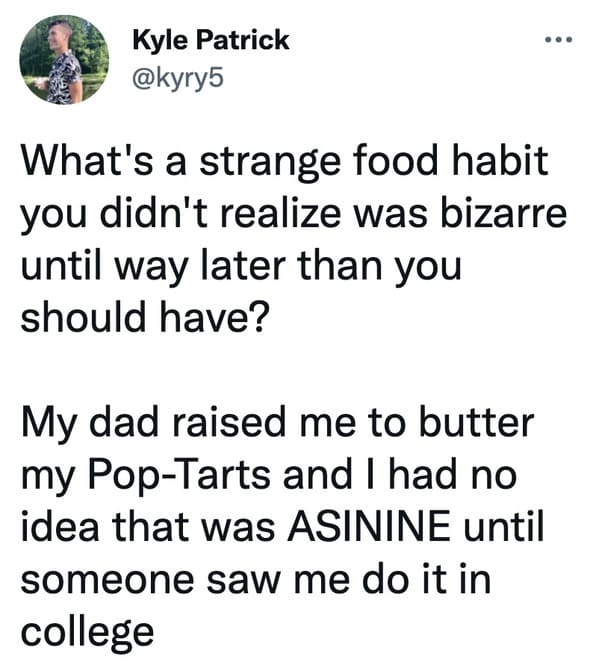This screenshot has width=599, height=671.
Task: Click the word realize in the question
Action: coord(281,212)
